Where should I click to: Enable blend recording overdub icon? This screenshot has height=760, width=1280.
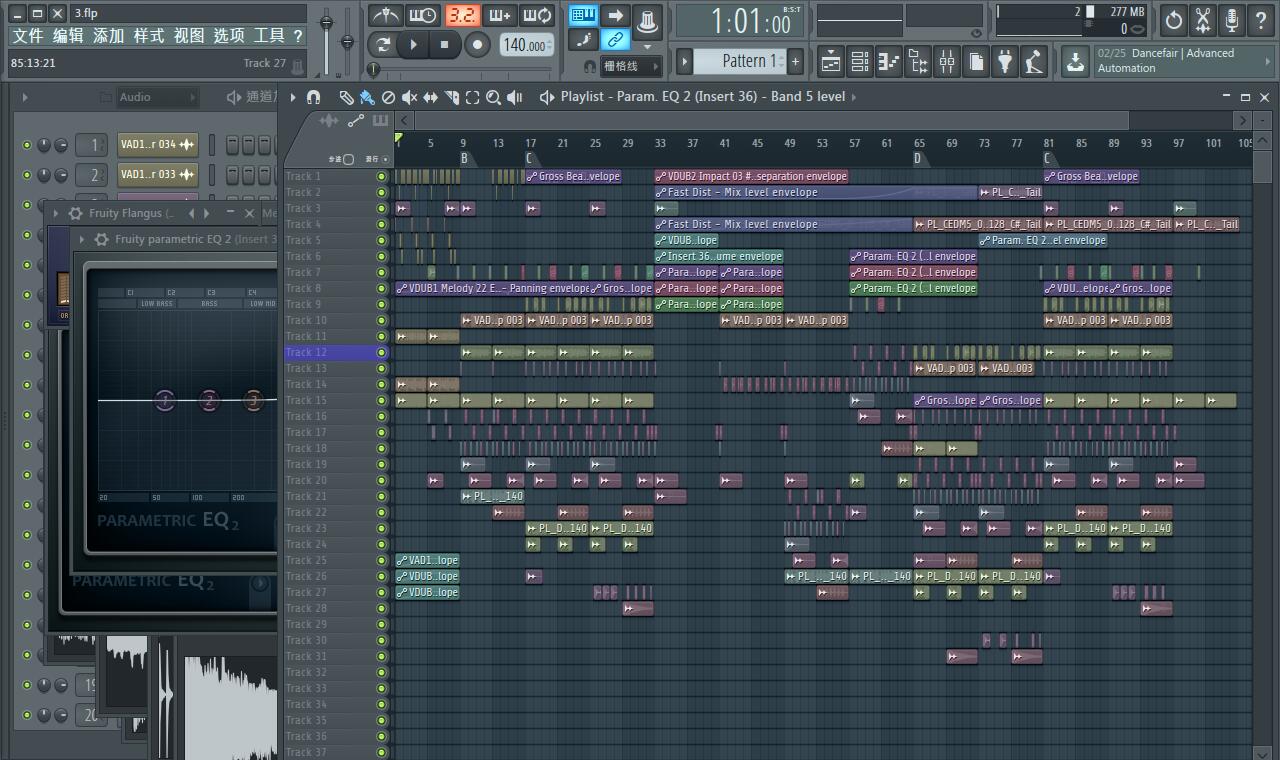[500, 15]
